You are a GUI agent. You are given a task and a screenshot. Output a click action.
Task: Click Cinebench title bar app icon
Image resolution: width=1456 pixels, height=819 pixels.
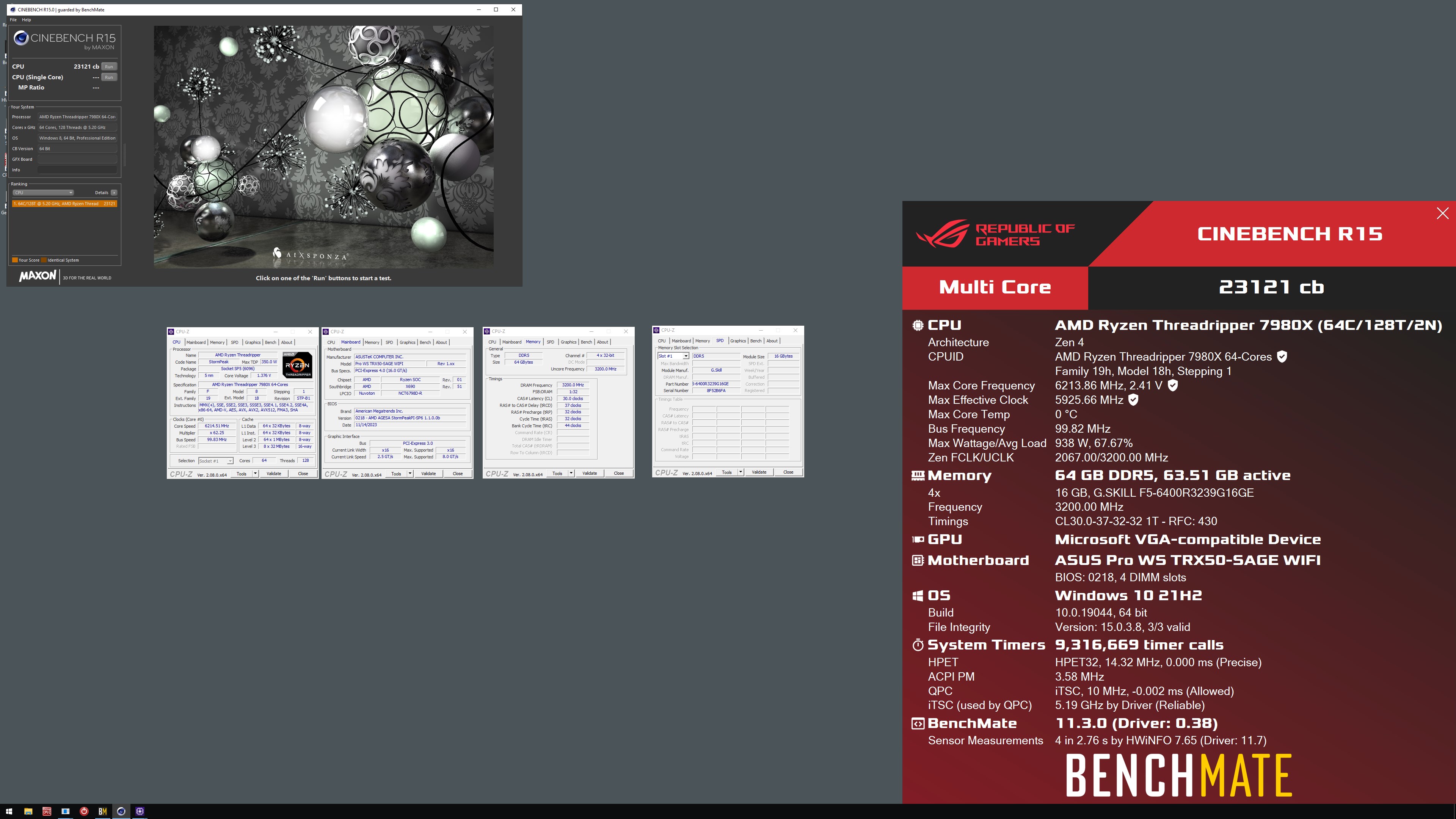[13, 9]
